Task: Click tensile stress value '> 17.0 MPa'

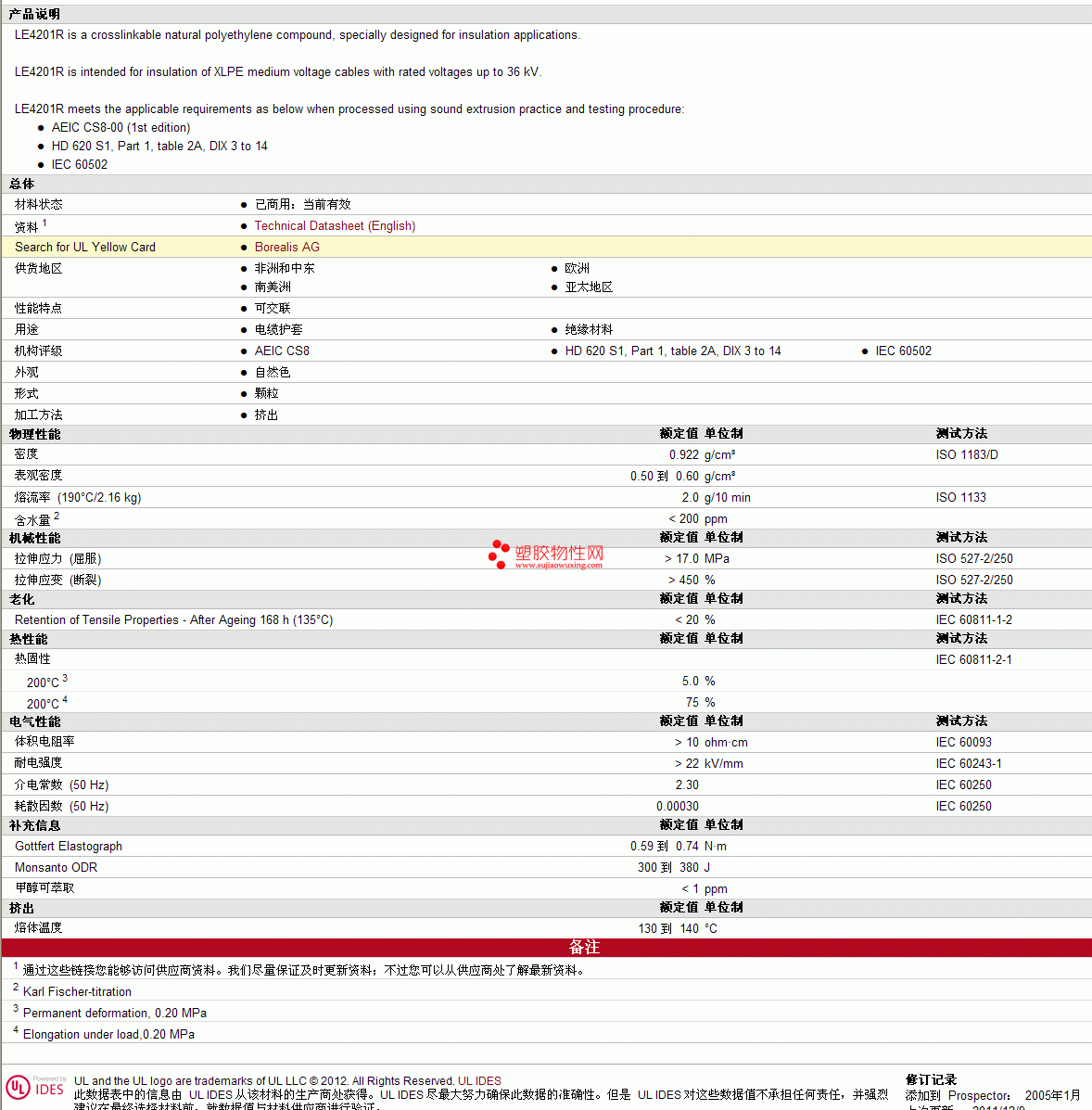Action: 696,558
